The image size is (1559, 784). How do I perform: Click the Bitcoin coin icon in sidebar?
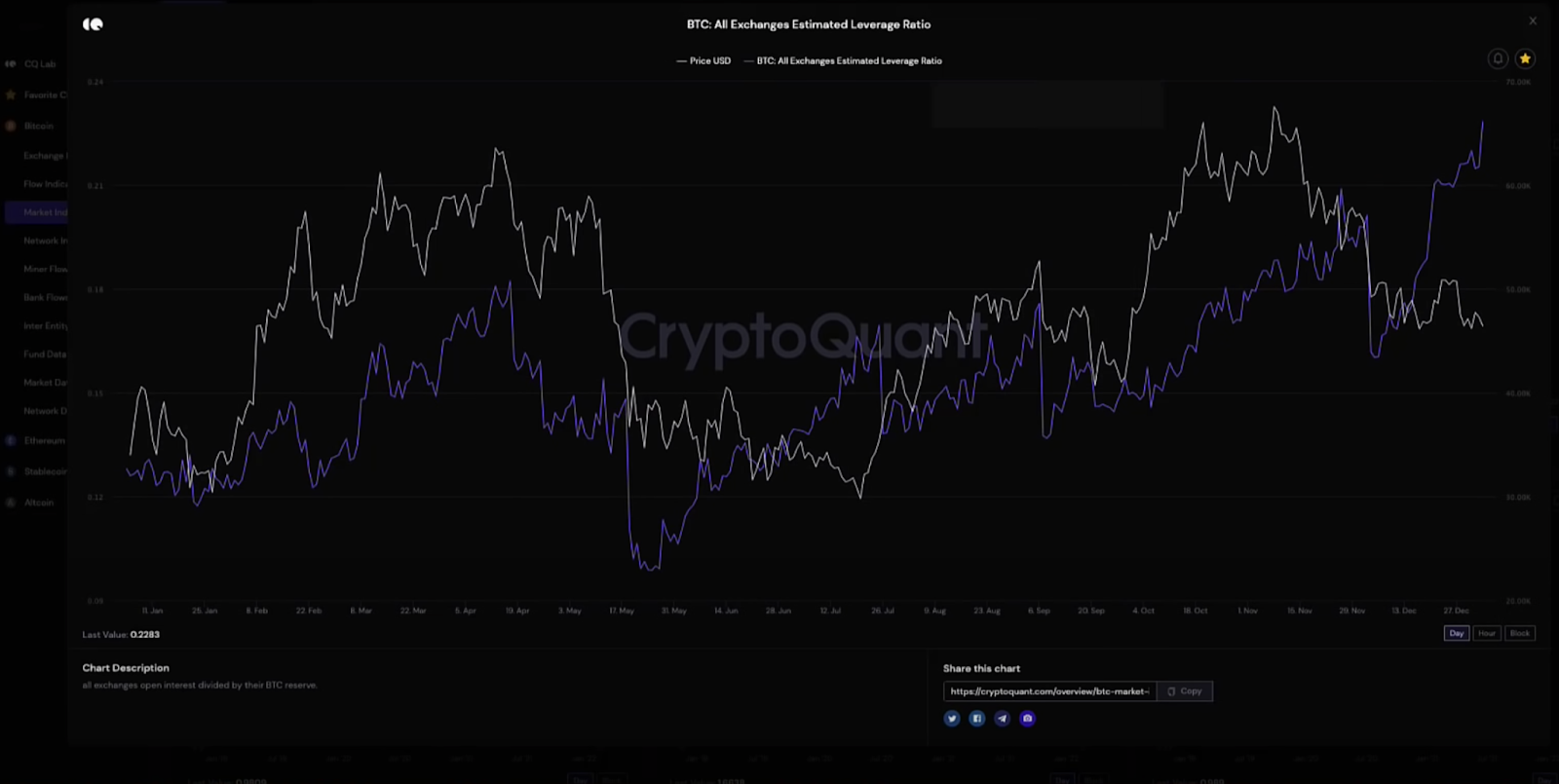11,126
